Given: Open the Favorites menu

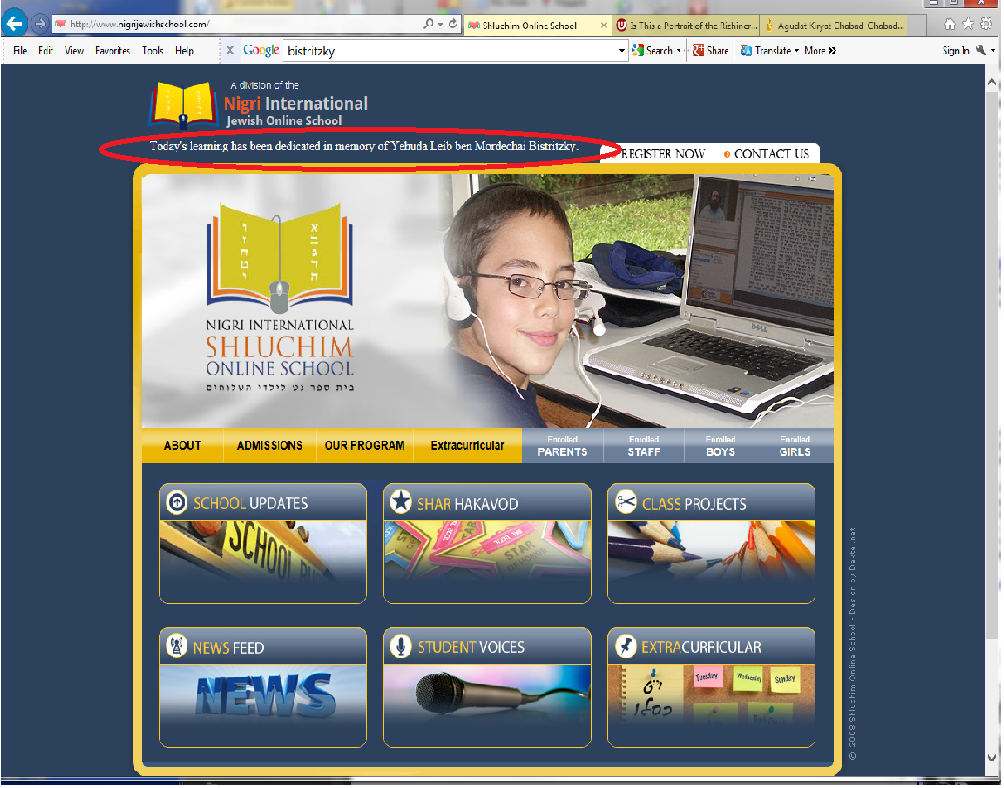Looking at the screenshot, I should pos(113,51).
